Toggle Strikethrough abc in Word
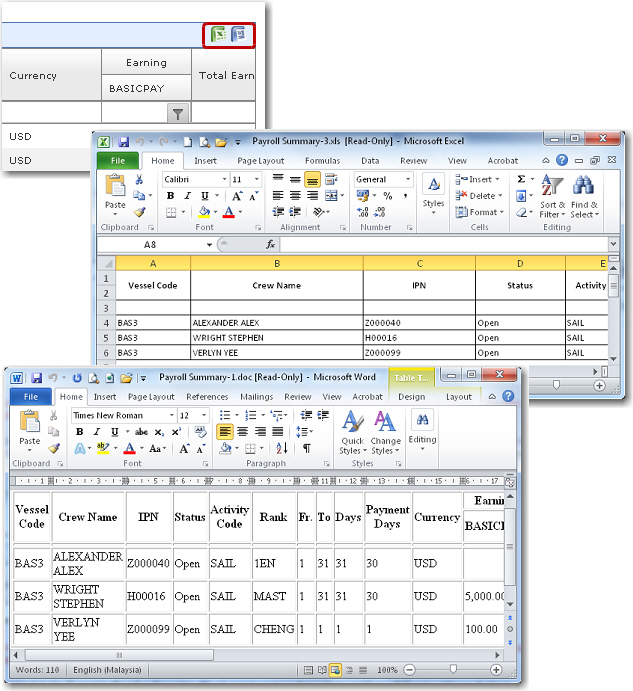 (x=141, y=432)
